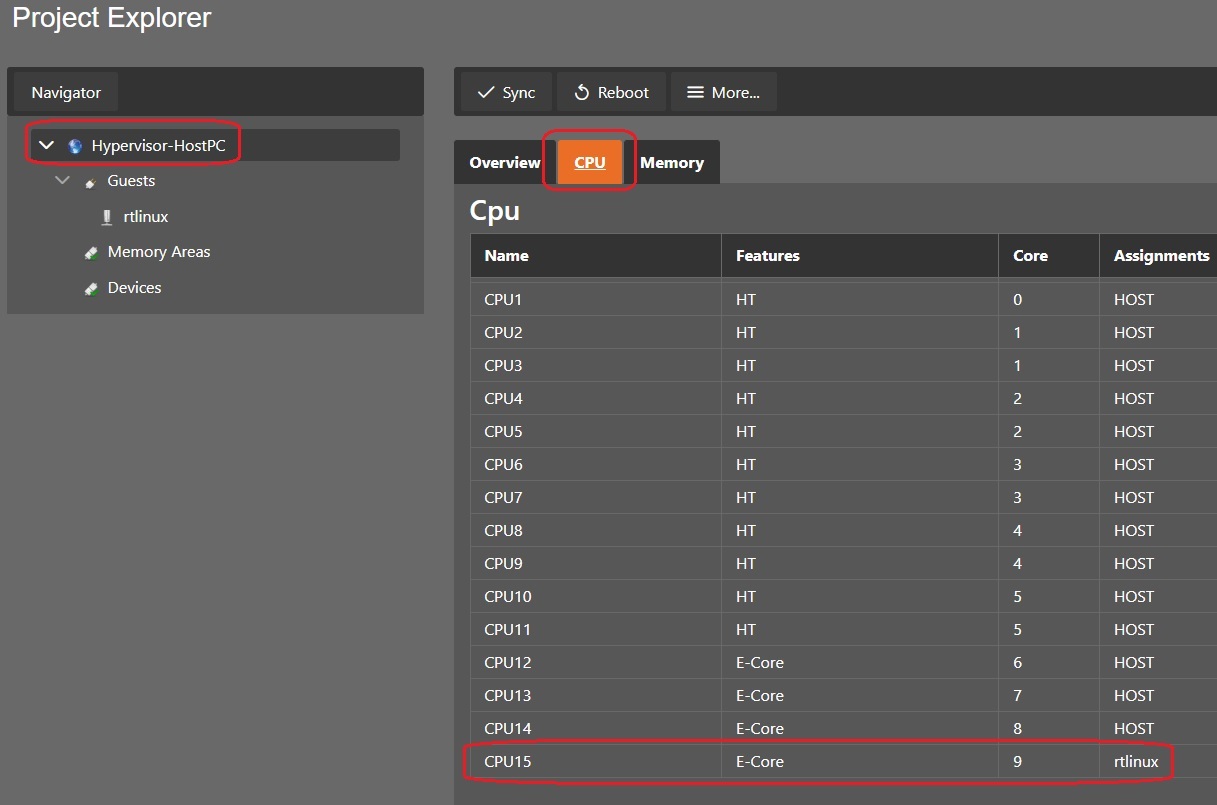Click the Guests node icon

(x=91, y=182)
